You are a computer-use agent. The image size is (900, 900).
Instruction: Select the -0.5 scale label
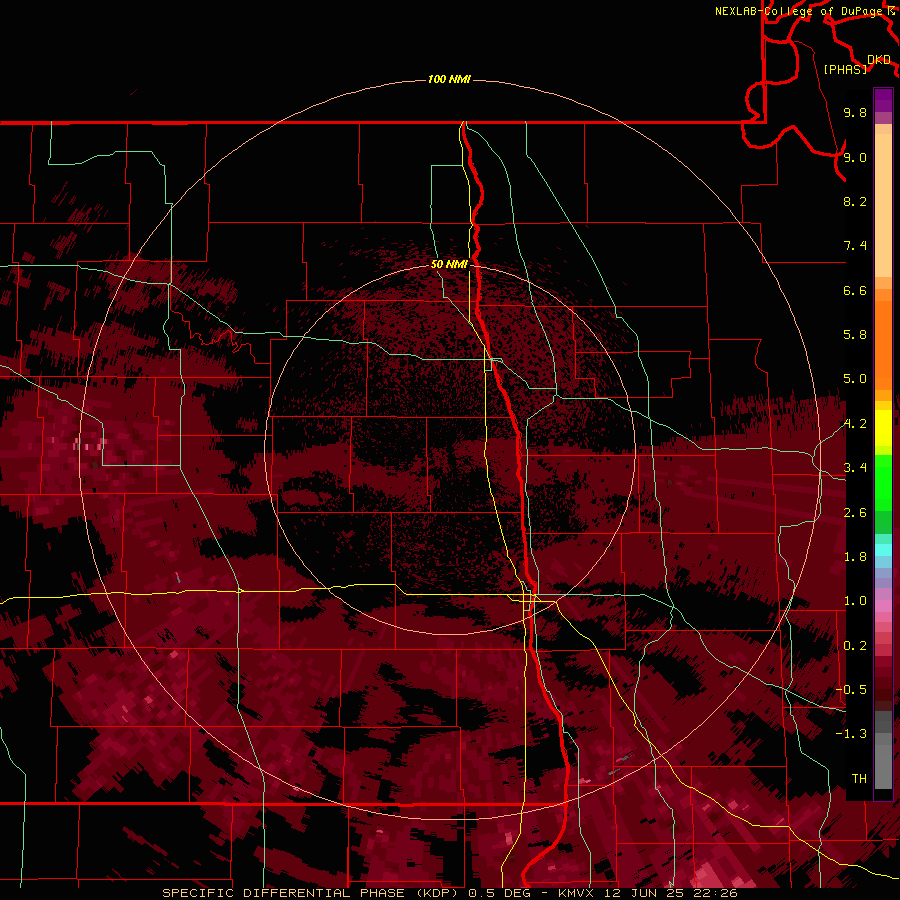851,690
